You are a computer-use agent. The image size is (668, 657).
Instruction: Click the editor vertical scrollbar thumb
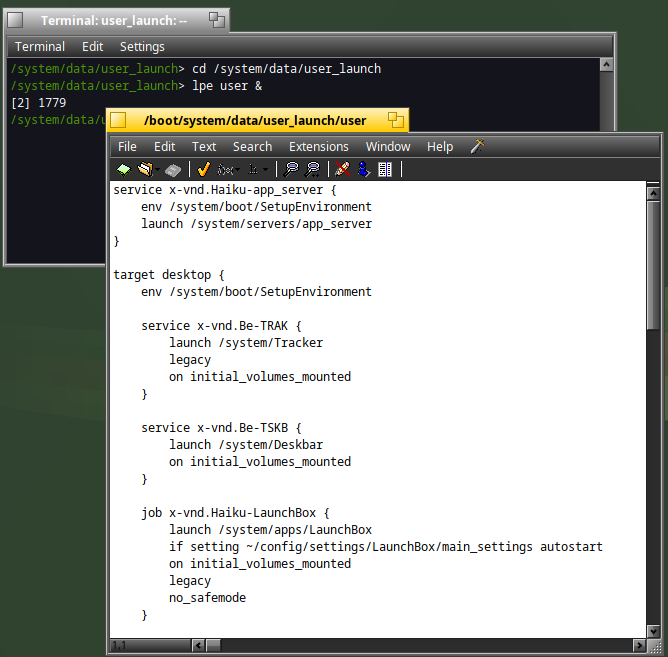click(x=653, y=265)
